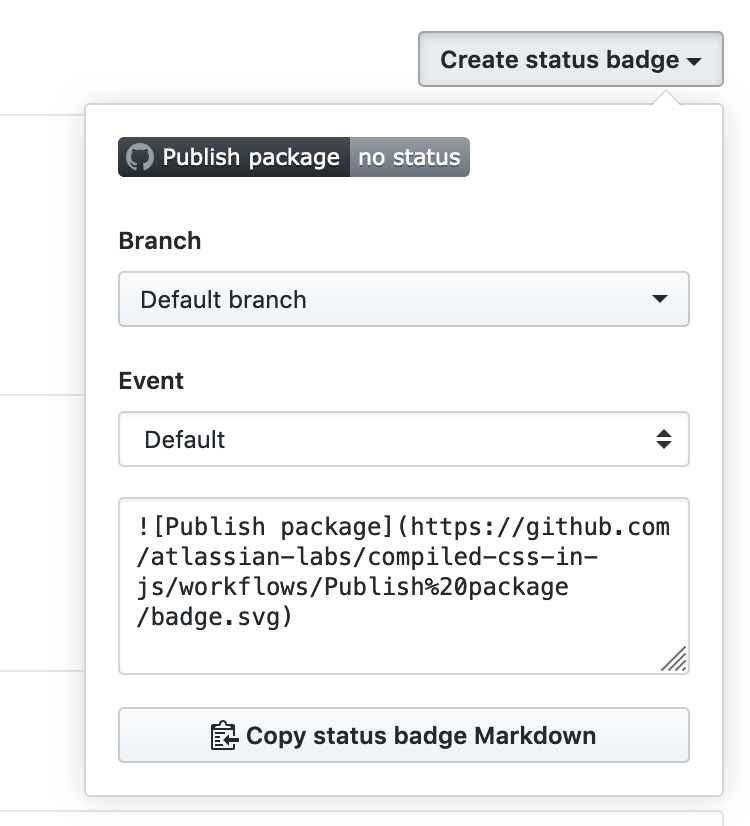The width and height of the screenshot is (750, 826).
Task: Open the Default branch dropdown
Action: (403, 299)
